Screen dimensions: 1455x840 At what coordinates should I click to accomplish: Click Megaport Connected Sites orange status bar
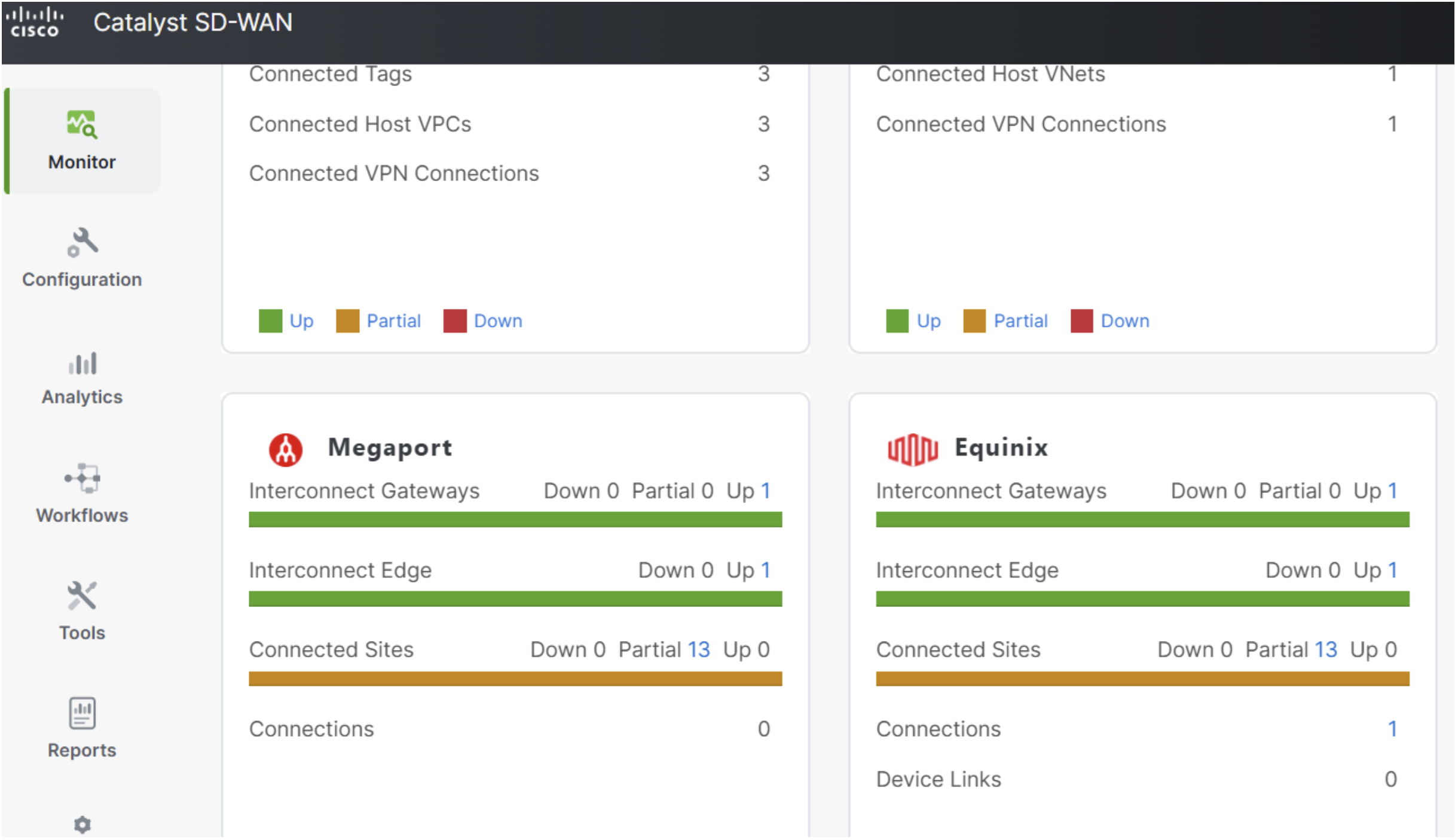pos(515,679)
